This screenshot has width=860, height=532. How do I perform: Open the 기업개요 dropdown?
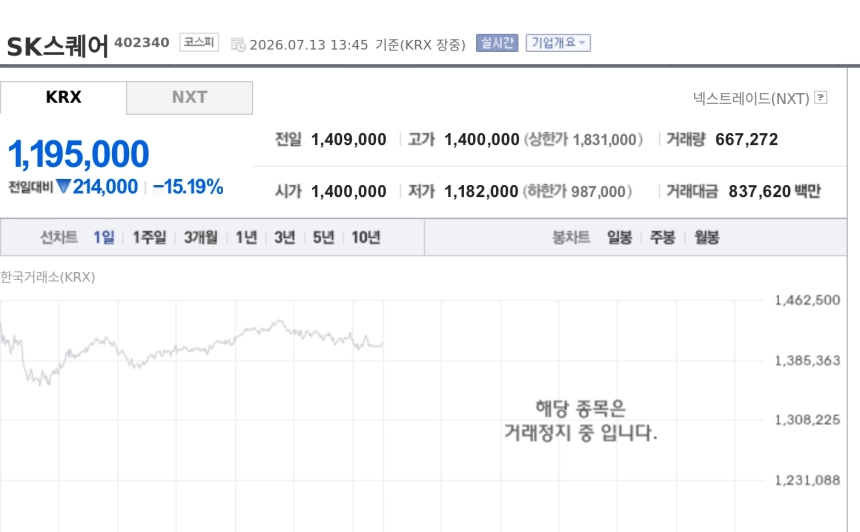(558, 43)
